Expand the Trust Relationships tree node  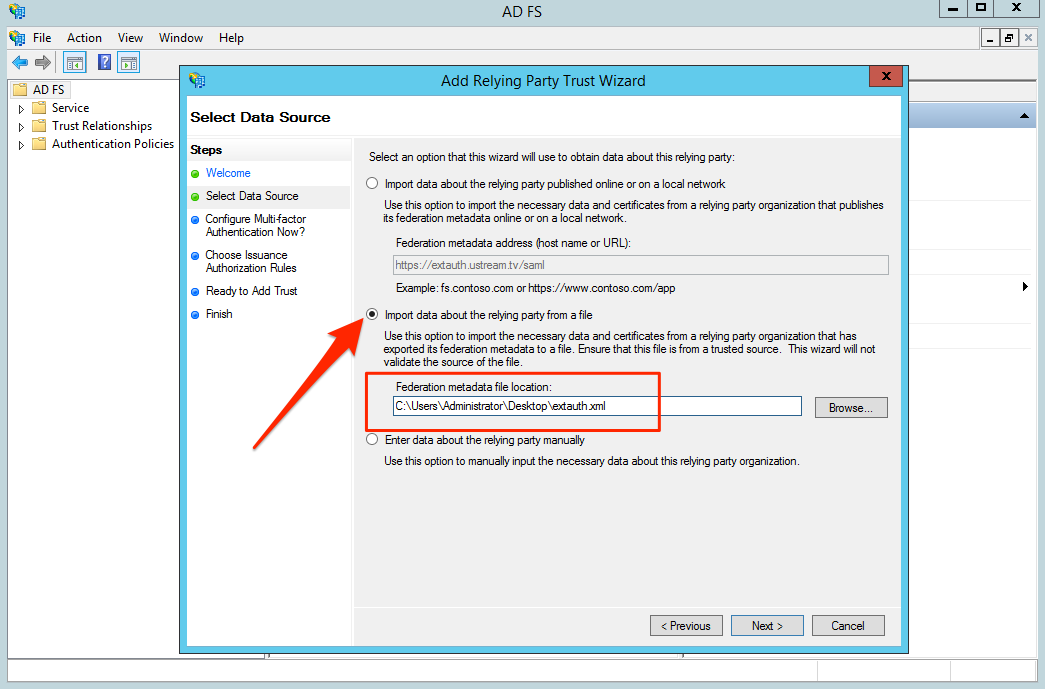tap(21, 127)
